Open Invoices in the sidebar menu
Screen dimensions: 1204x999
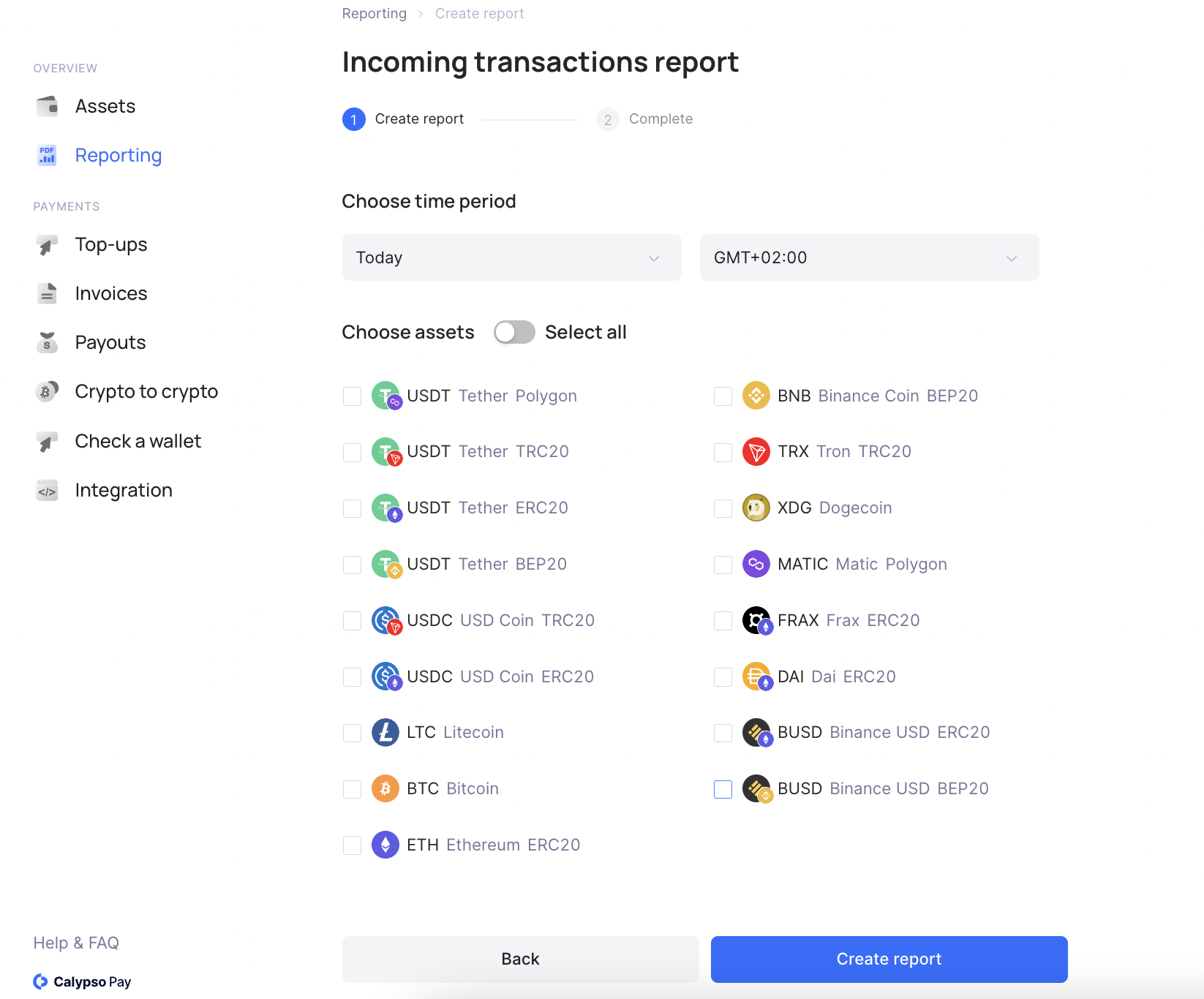click(111, 293)
